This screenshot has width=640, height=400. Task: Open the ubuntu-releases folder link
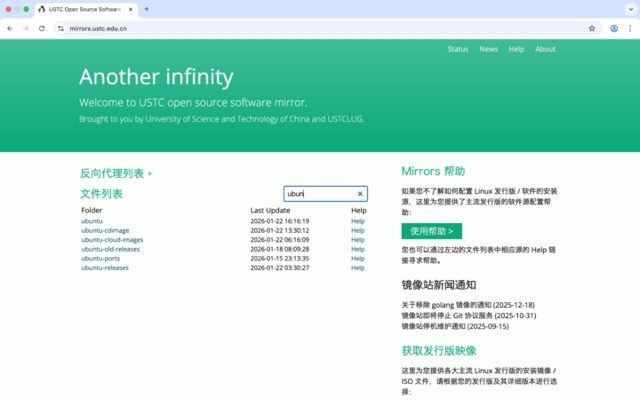tap(105, 268)
